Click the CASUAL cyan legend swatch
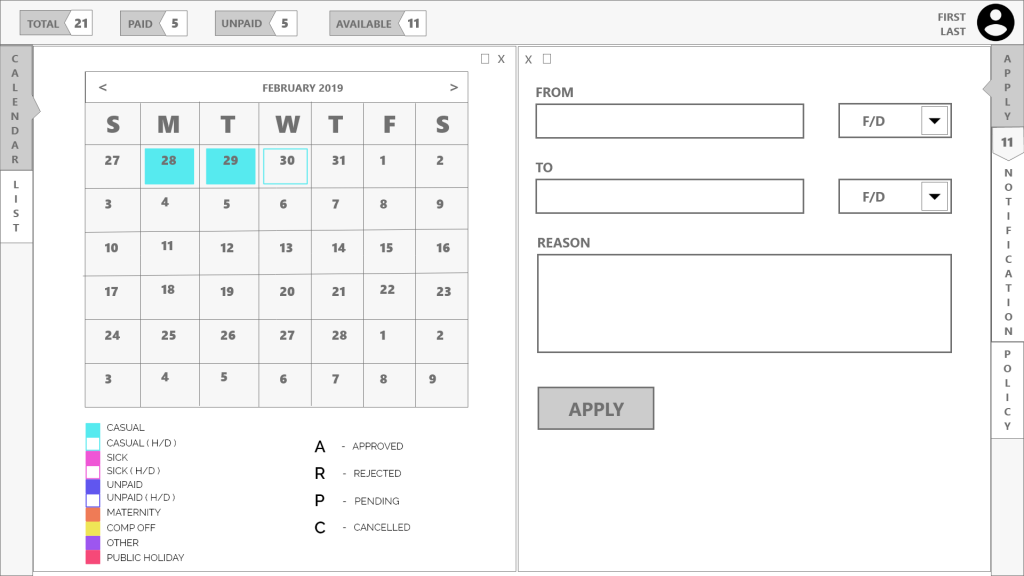Image resolution: width=1024 pixels, height=576 pixels. [93, 430]
